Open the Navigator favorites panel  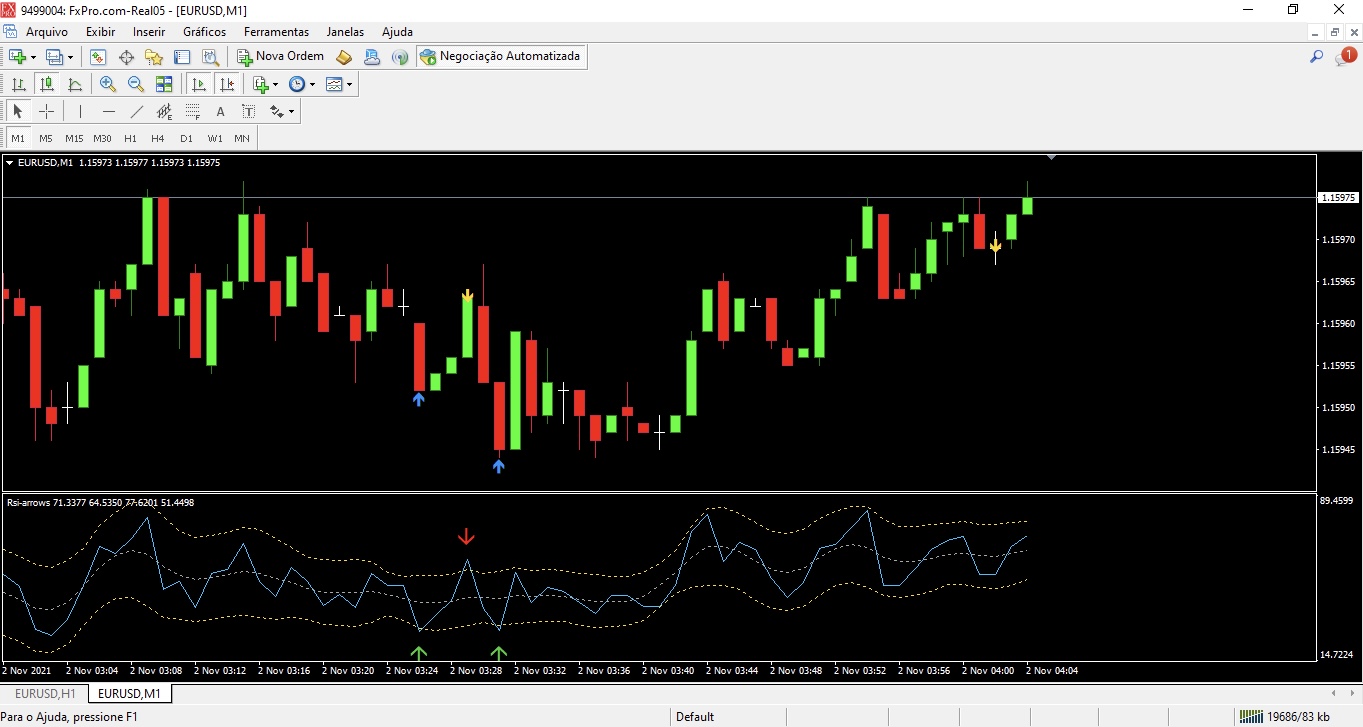tap(154, 57)
